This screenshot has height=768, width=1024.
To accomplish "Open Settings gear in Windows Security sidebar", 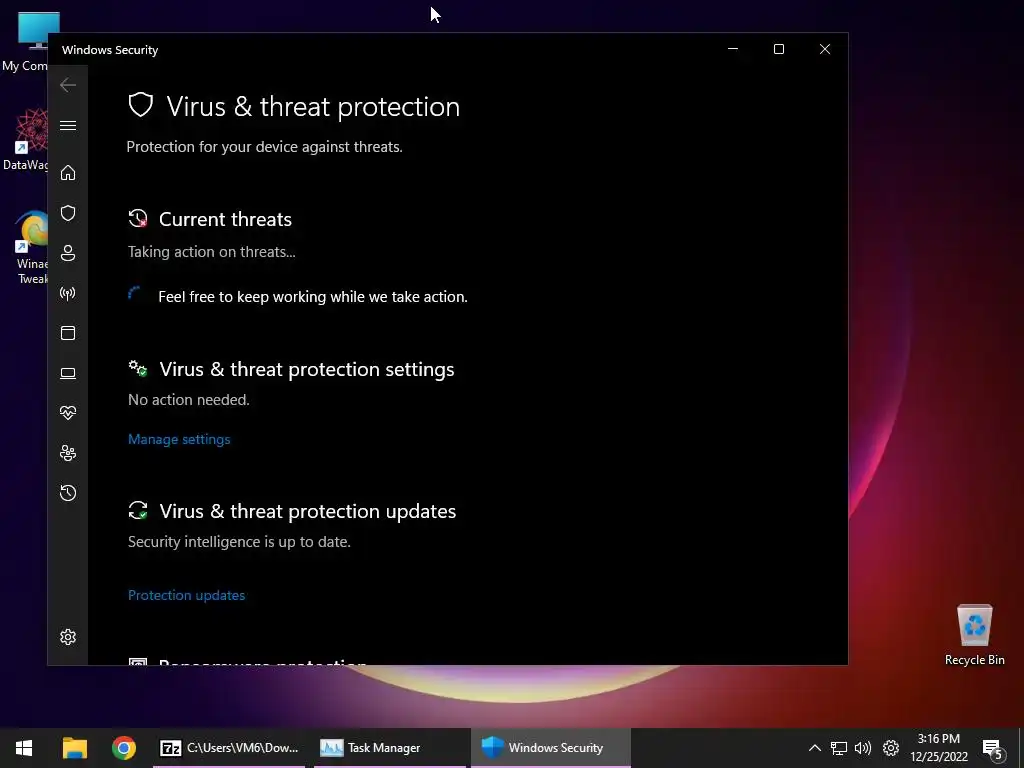I will click(68, 637).
